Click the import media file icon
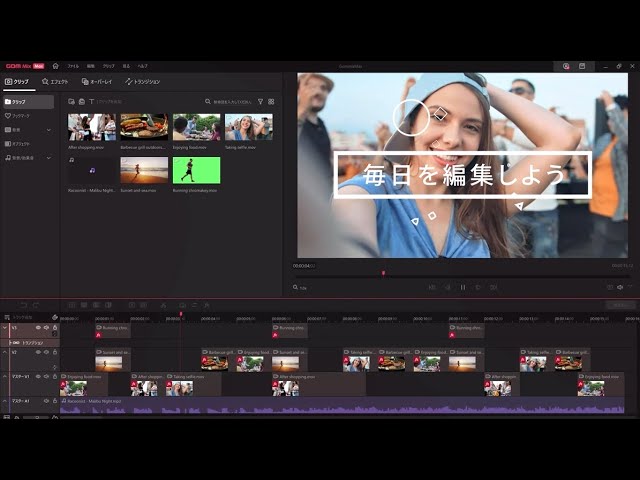The width and height of the screenshot is (640, 480). click(71, 102)
